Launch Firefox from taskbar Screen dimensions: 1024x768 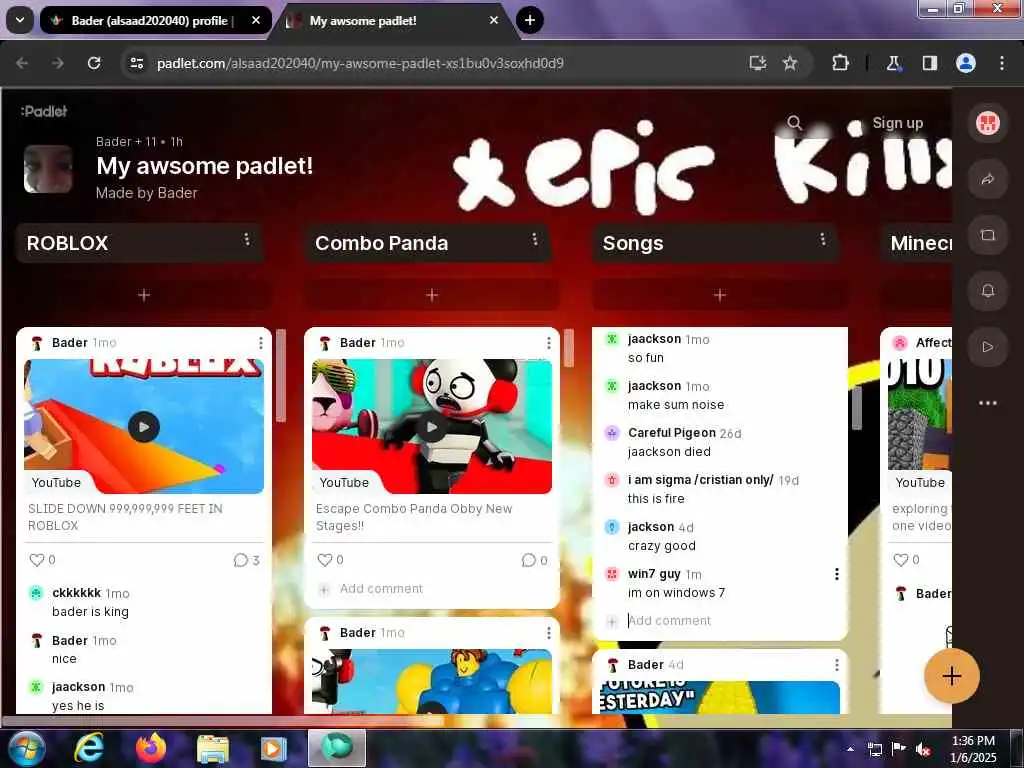pyautogui.click(x=151, y=748)
